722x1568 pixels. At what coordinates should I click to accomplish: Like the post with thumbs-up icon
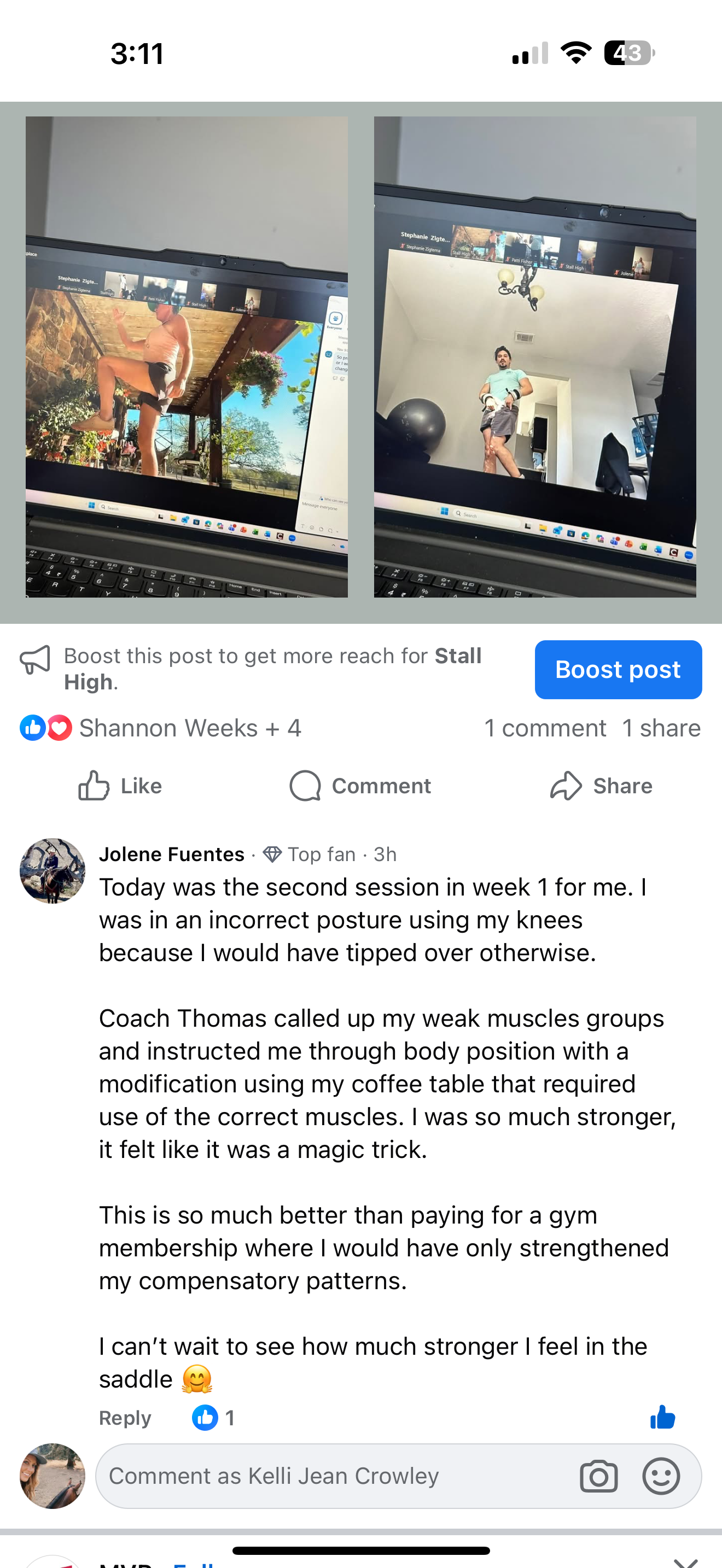pyautogui.click(x=120, y=786)
